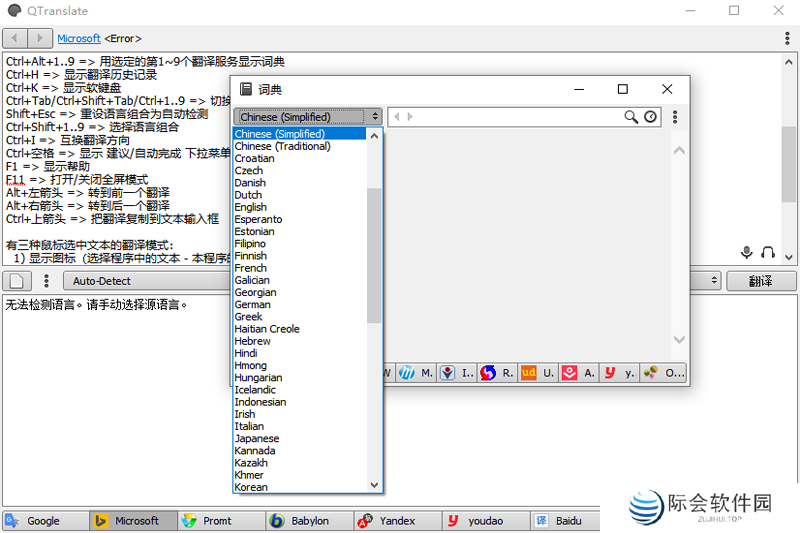Switch to the 'M.' dictionary service tab
The image size is (800, 533).
(417, 373)
